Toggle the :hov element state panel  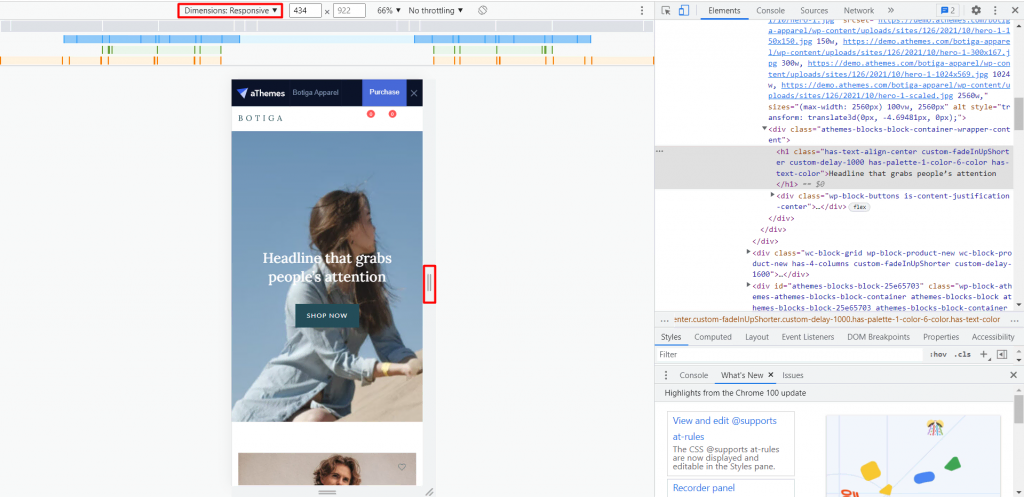click(938, 354)
